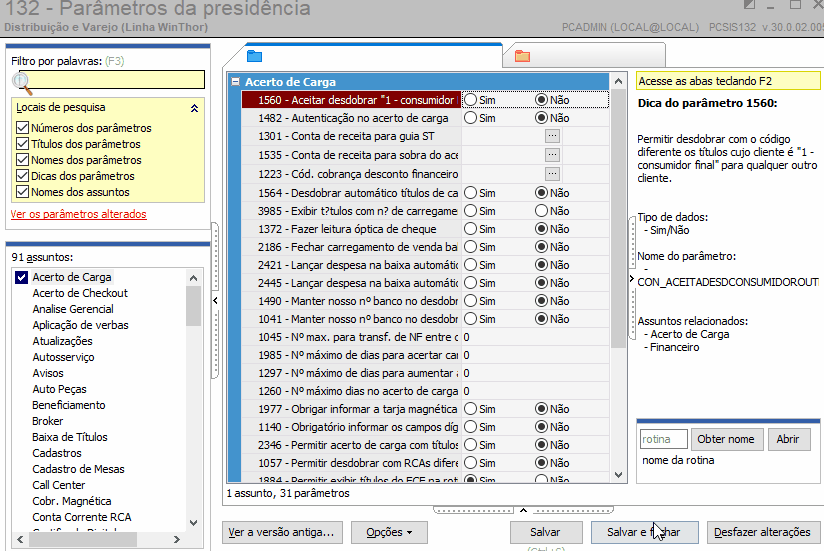The image size is (824, 551).
Task: Select Sim for parameter 2346
Action: 470,445
